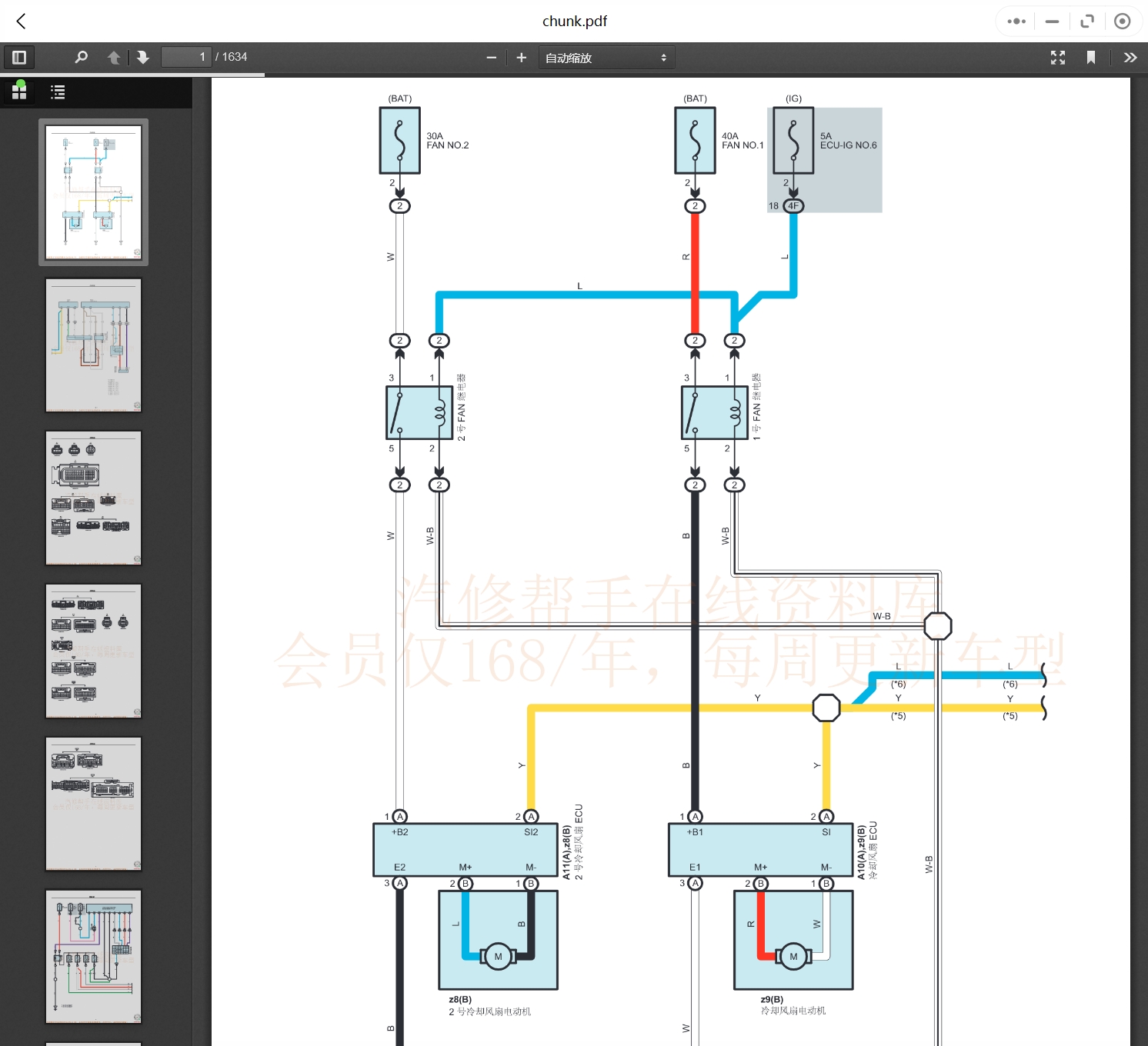Open the sixth page thumbnail
This screenshot has width=1148, height=1046.
(x=93, y=957)
